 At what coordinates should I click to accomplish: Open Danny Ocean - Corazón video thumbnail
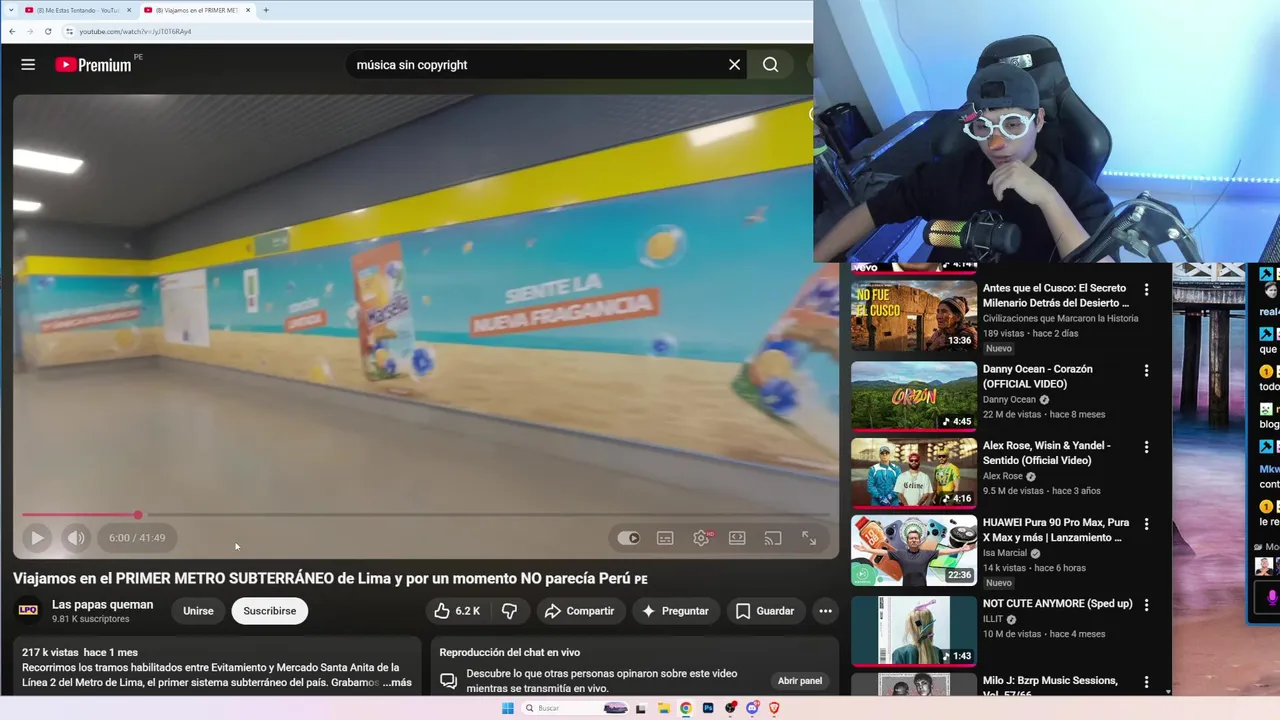click(914, 396)
